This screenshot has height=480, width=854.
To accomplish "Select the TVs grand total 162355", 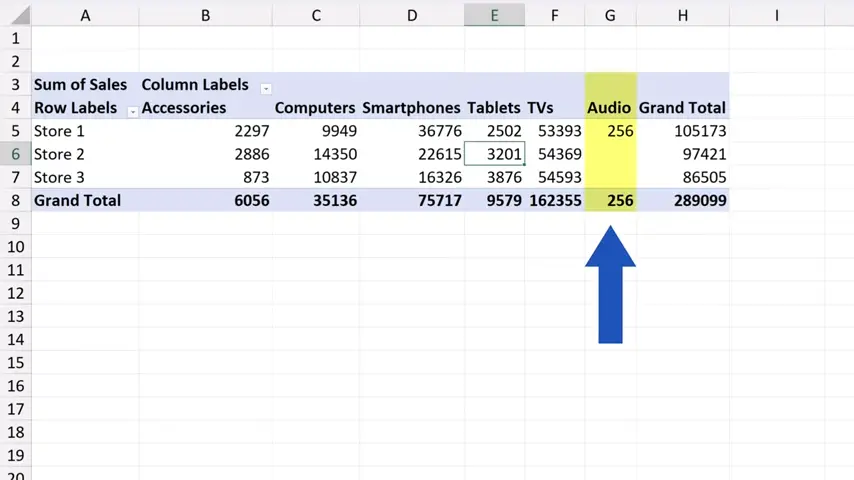I will 555,200.
